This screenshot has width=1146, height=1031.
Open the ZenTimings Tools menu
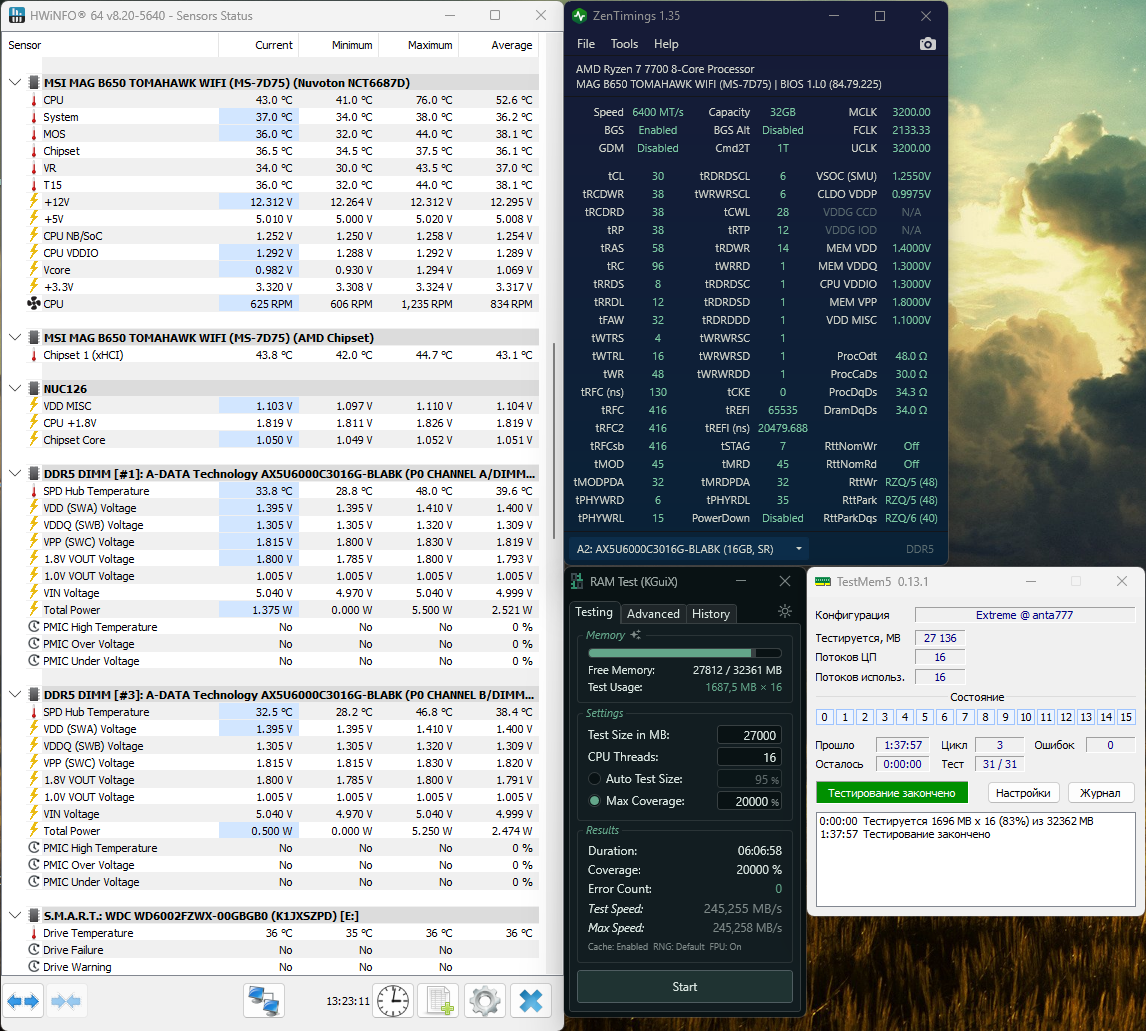click(x=624, y=44)
